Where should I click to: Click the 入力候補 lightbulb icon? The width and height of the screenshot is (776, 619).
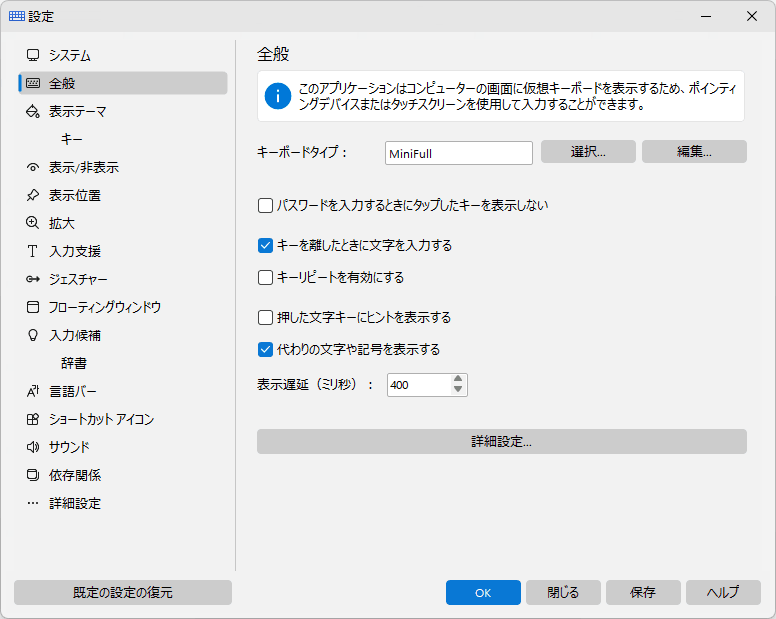coord(33,335)
